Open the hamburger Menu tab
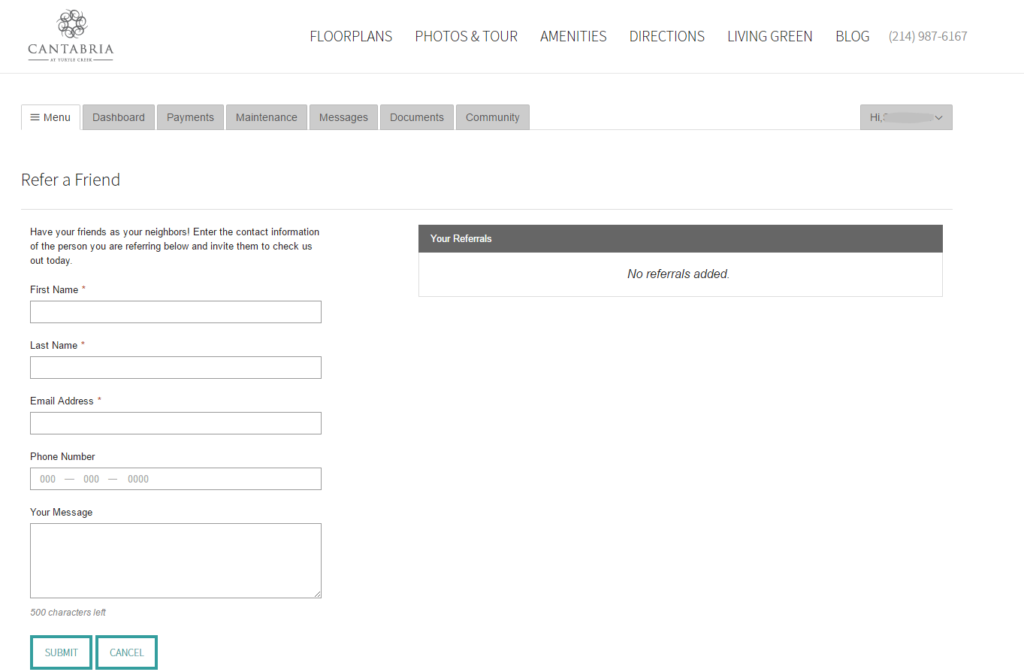The height and width of the screenshot is (672, 1024). coord(50,117)
